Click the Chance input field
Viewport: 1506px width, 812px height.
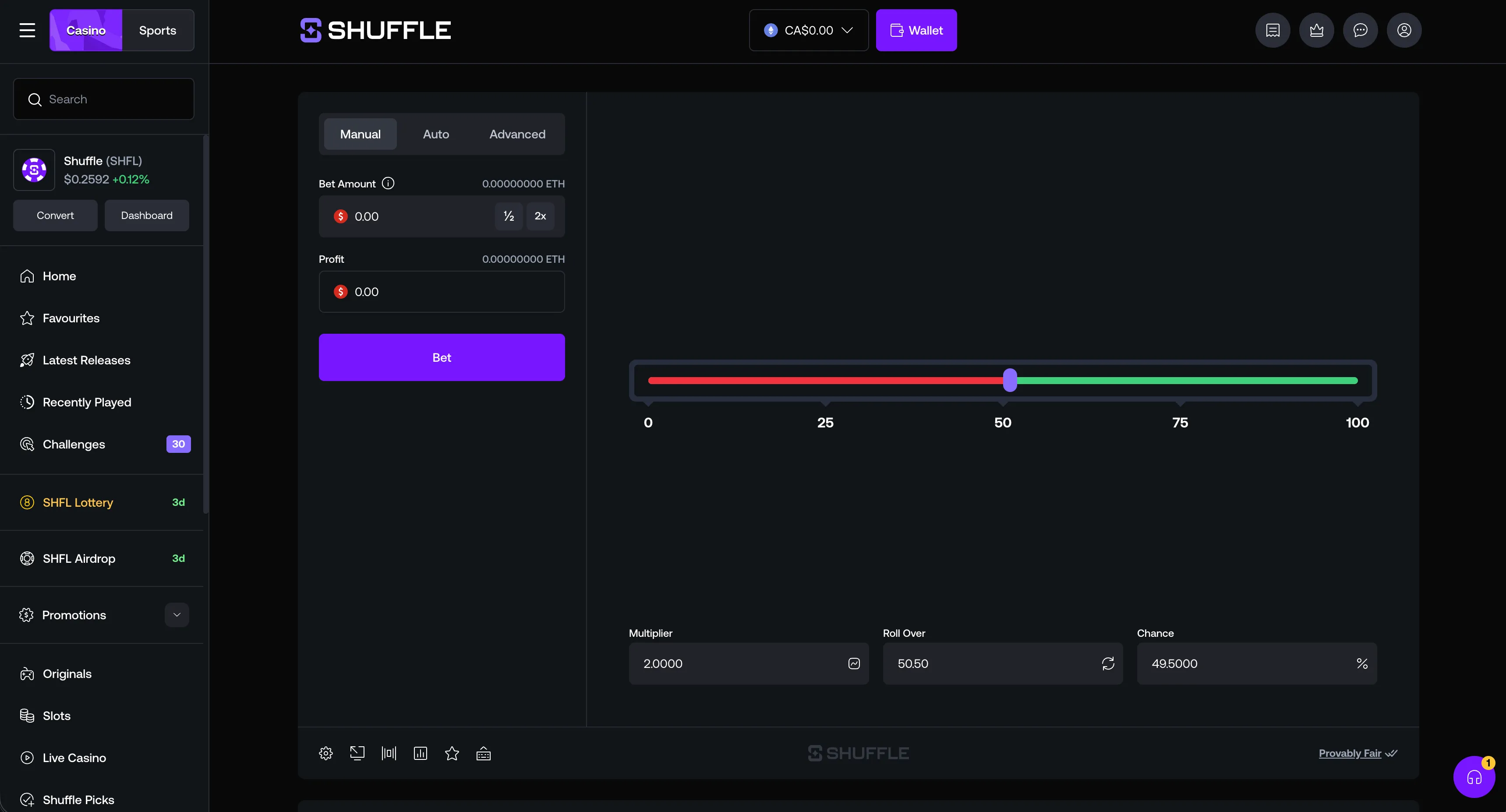coord(1256,664)
